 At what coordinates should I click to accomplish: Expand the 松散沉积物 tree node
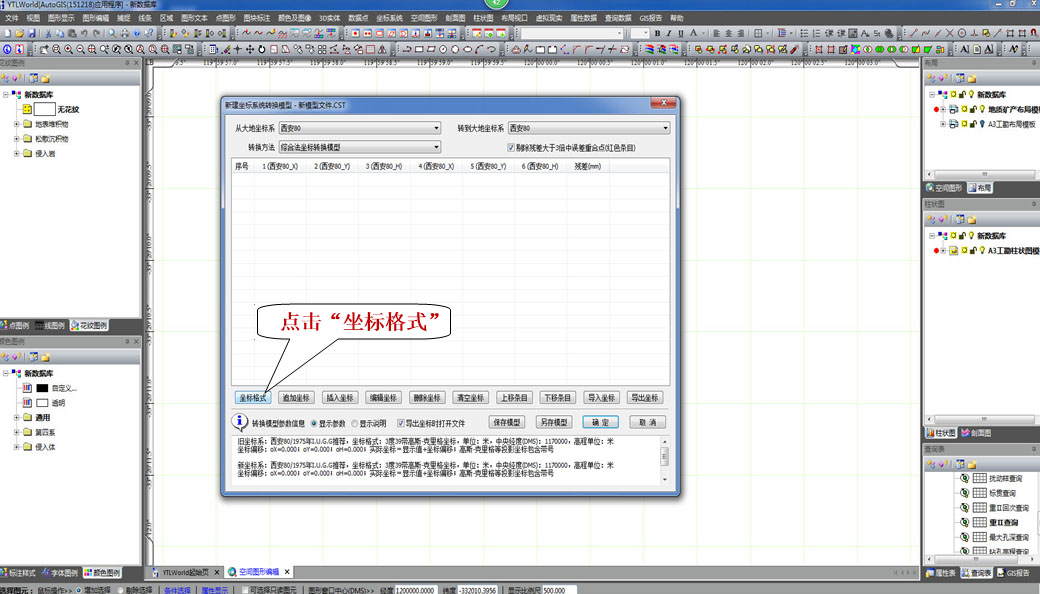coord(17,139)
